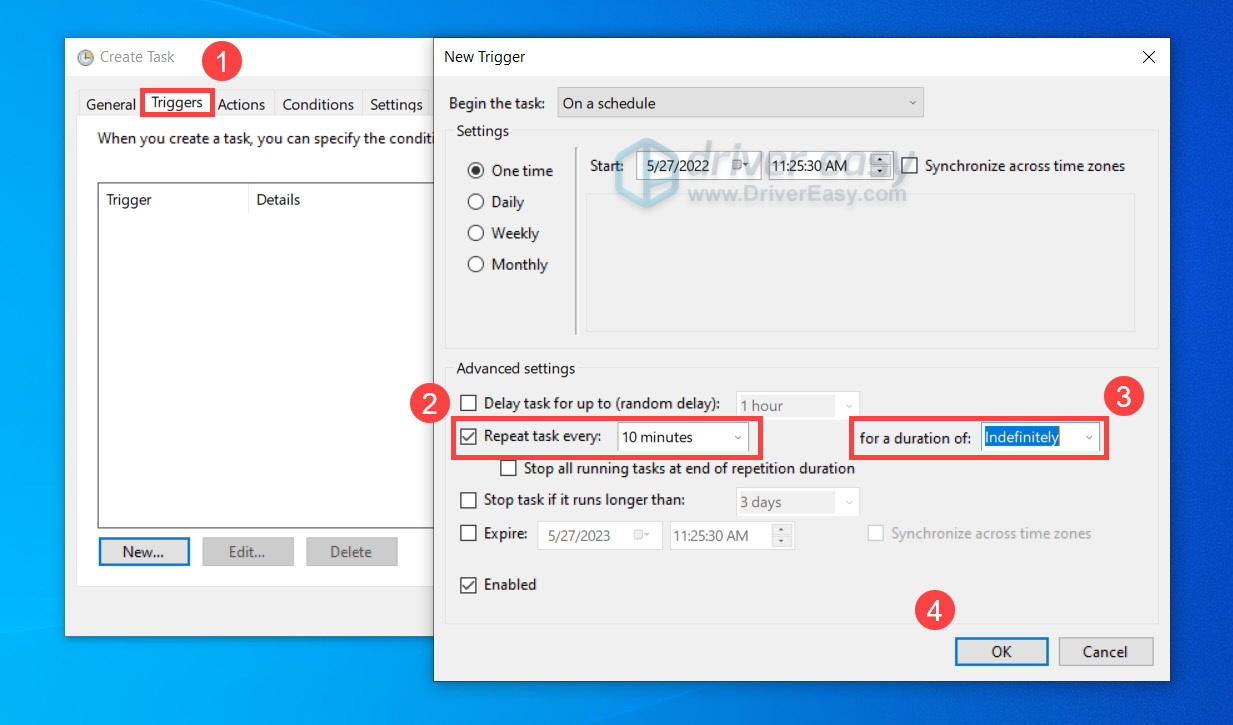
Task: Toggle Stop task if it runs longer
Action: (x=468, y=500)
